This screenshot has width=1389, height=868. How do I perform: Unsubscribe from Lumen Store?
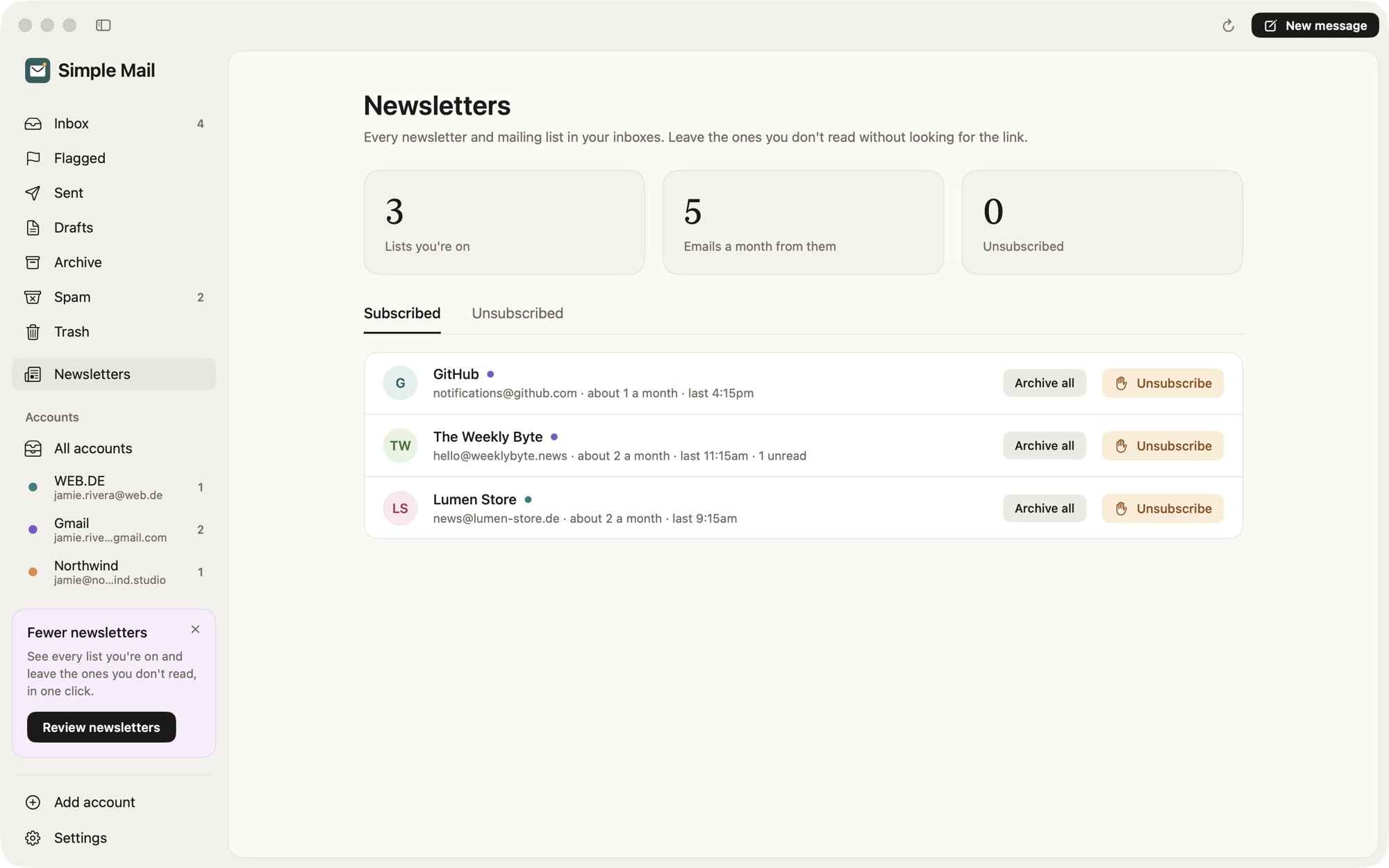click(x=1163, y=508)
